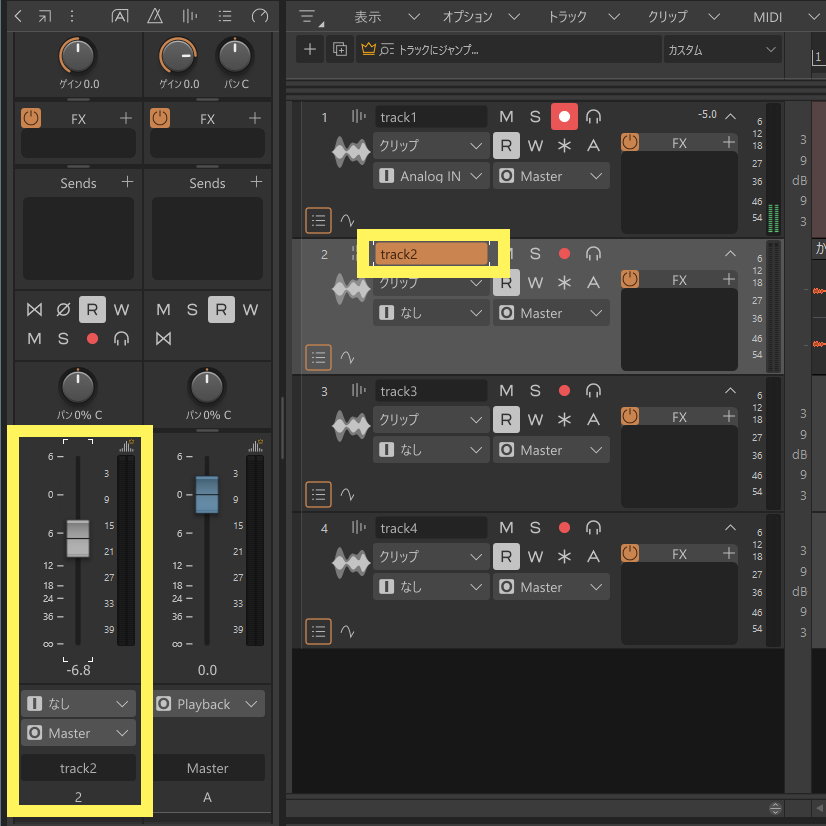Open the list view icon in inspector toolbar

click(225, 16)
